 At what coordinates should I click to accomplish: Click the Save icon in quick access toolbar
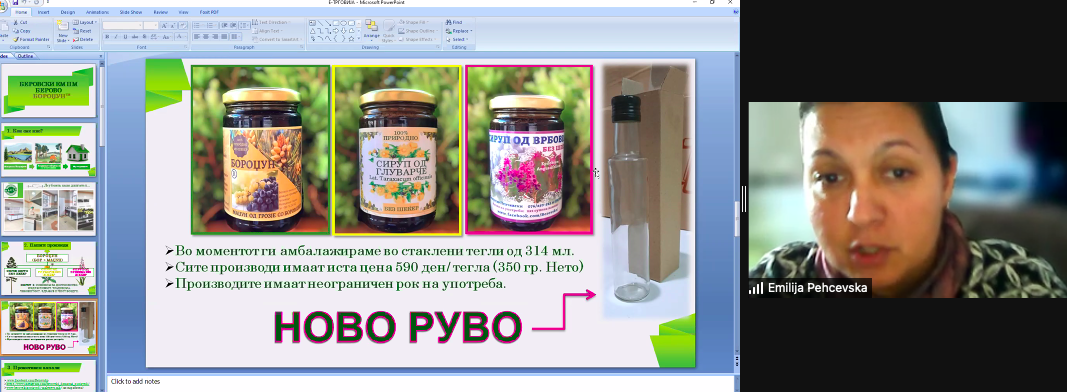(15, 2)
